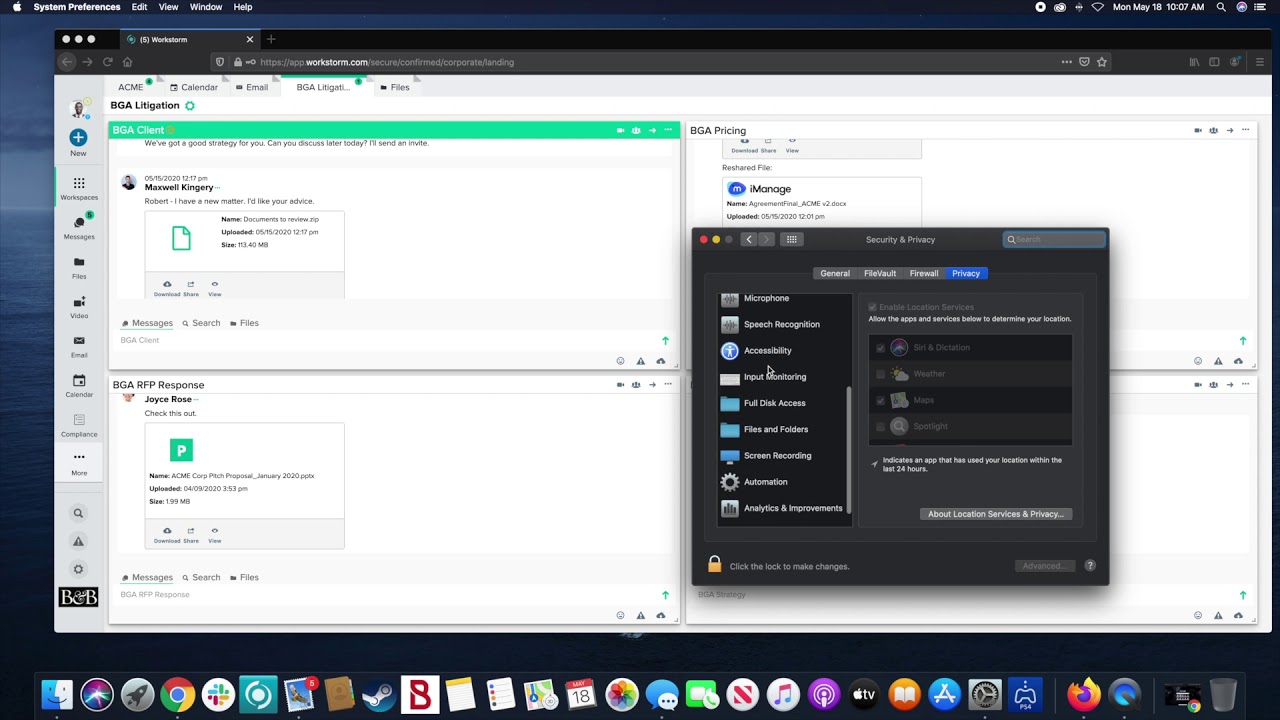Open Video in the Workstorm sidebar
1280x720 pixels.
pos(79,307)
